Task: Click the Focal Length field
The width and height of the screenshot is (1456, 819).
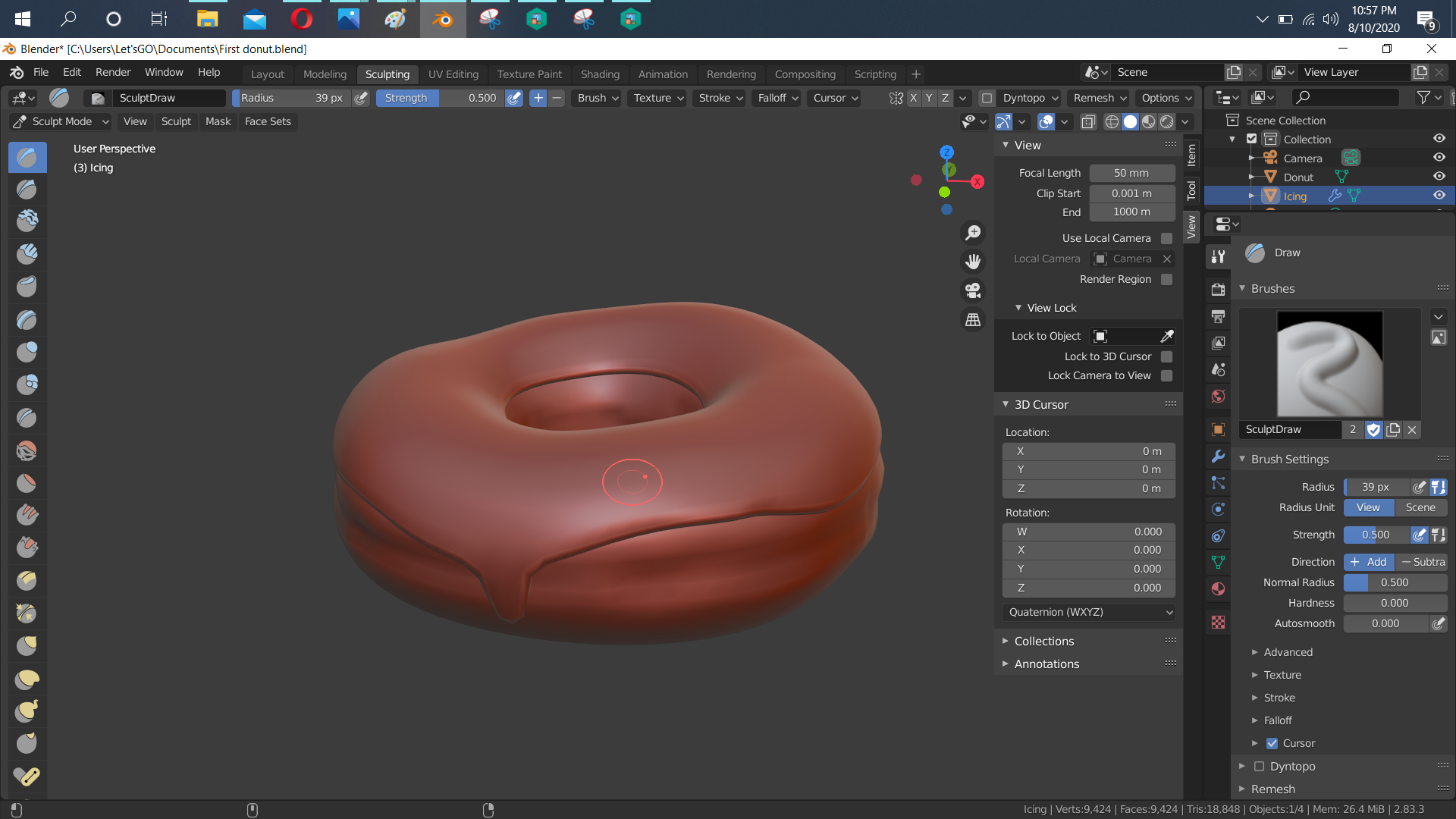Action: coord(1131,173)
